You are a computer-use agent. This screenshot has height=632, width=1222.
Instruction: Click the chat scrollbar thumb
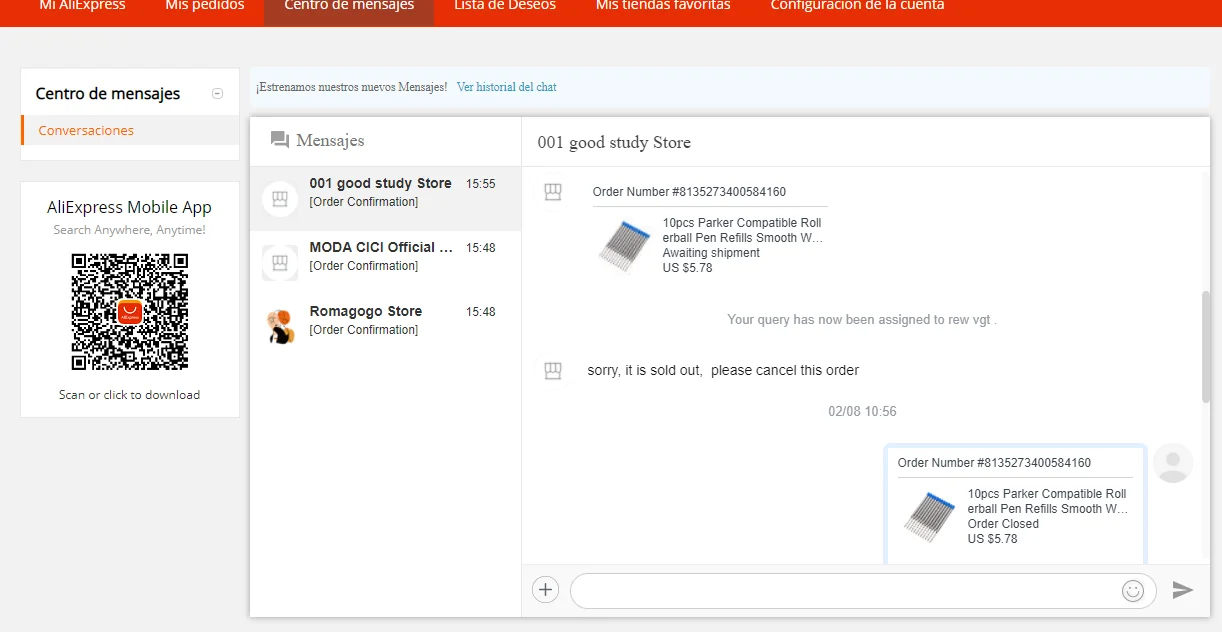[1205, 347]
